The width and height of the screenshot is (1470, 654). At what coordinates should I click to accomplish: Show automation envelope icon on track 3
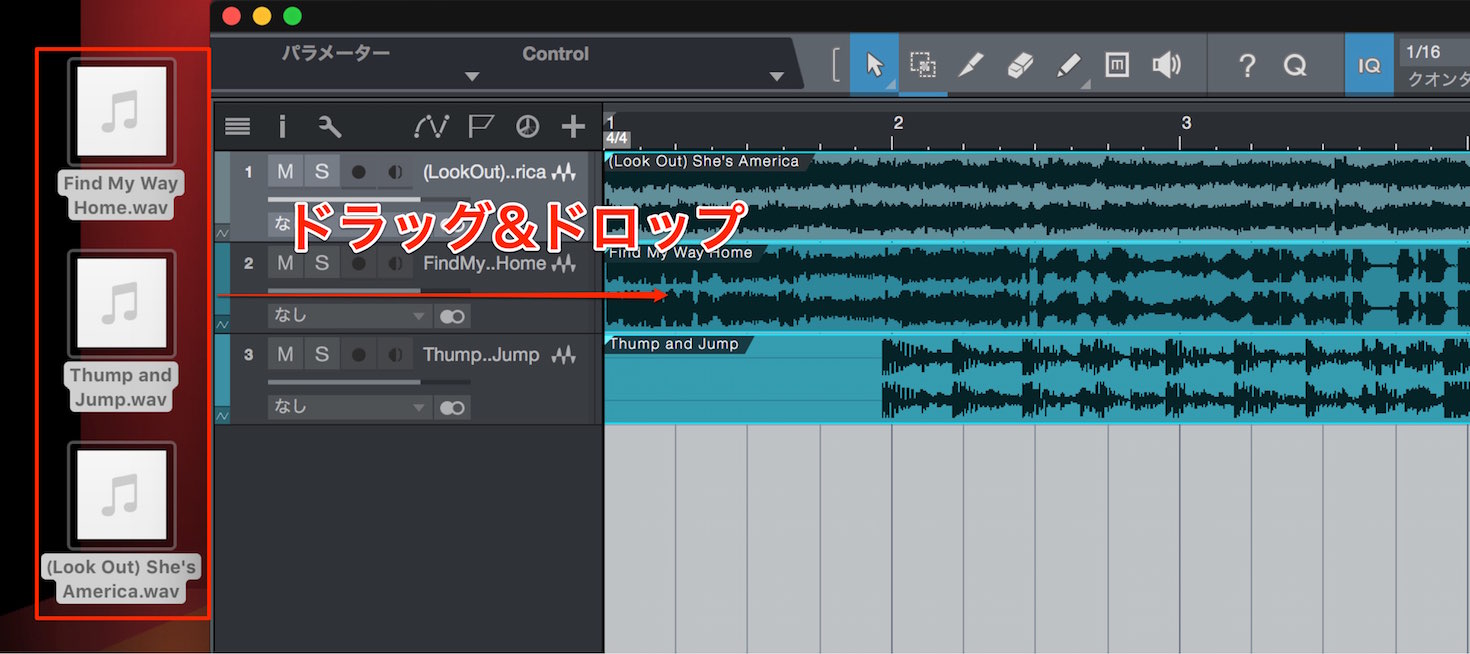pos(222,414)
